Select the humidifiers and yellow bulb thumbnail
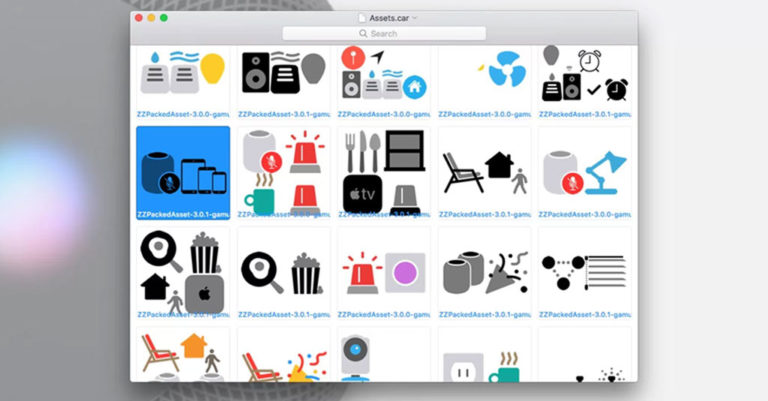 (183, 73)
